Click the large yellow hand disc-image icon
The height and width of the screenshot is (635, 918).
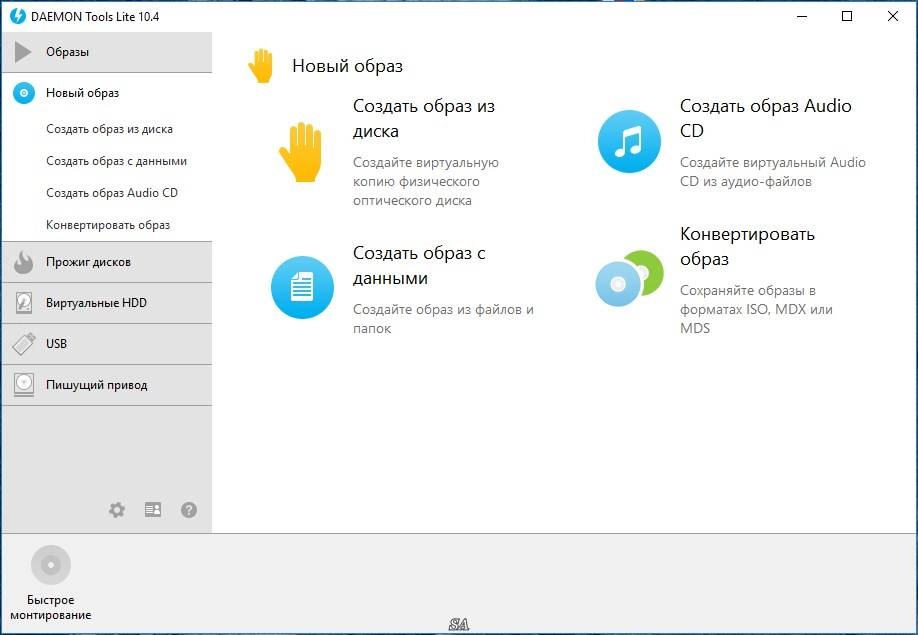pos(300,152)
